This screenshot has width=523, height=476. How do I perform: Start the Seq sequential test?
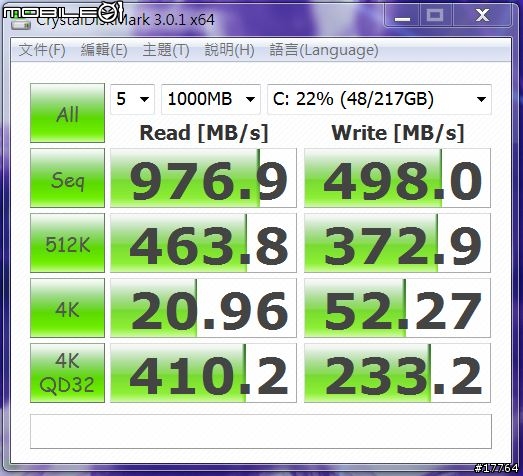tap(67, 178)
